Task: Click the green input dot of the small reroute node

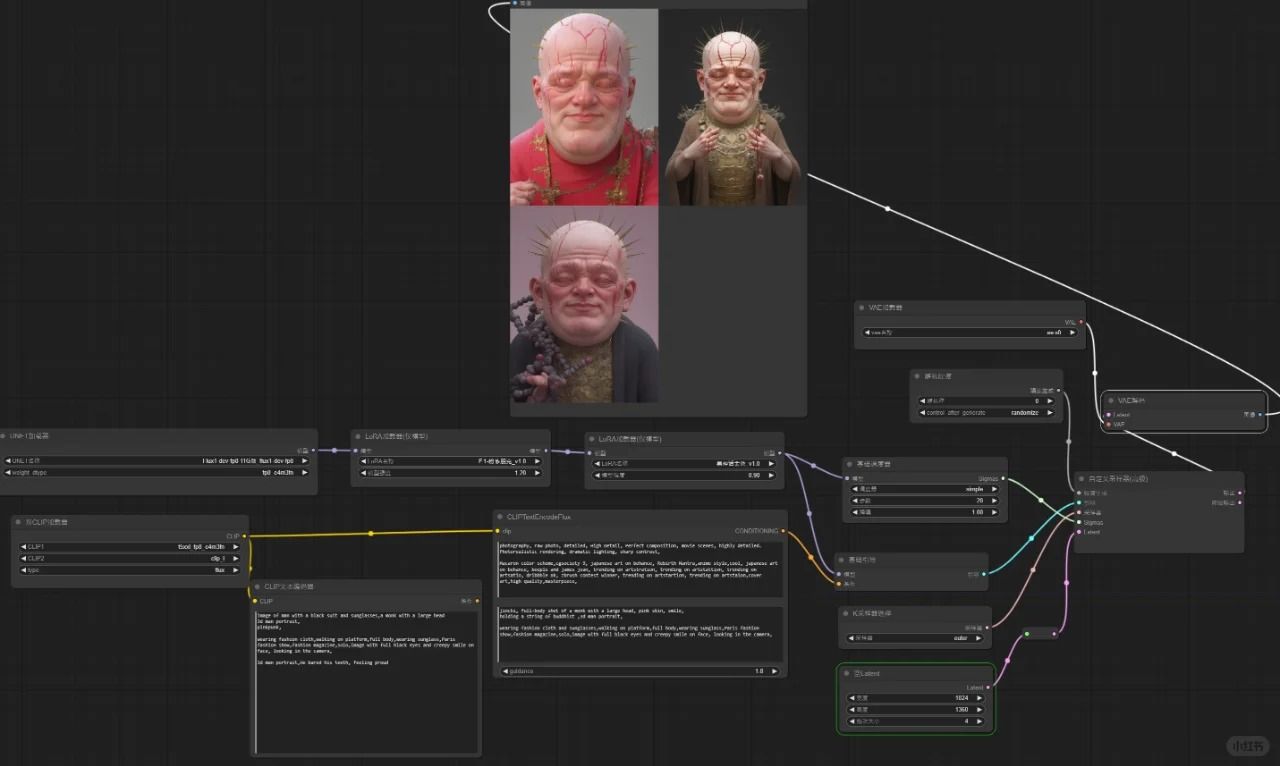Action: [x=1027, y=634]
